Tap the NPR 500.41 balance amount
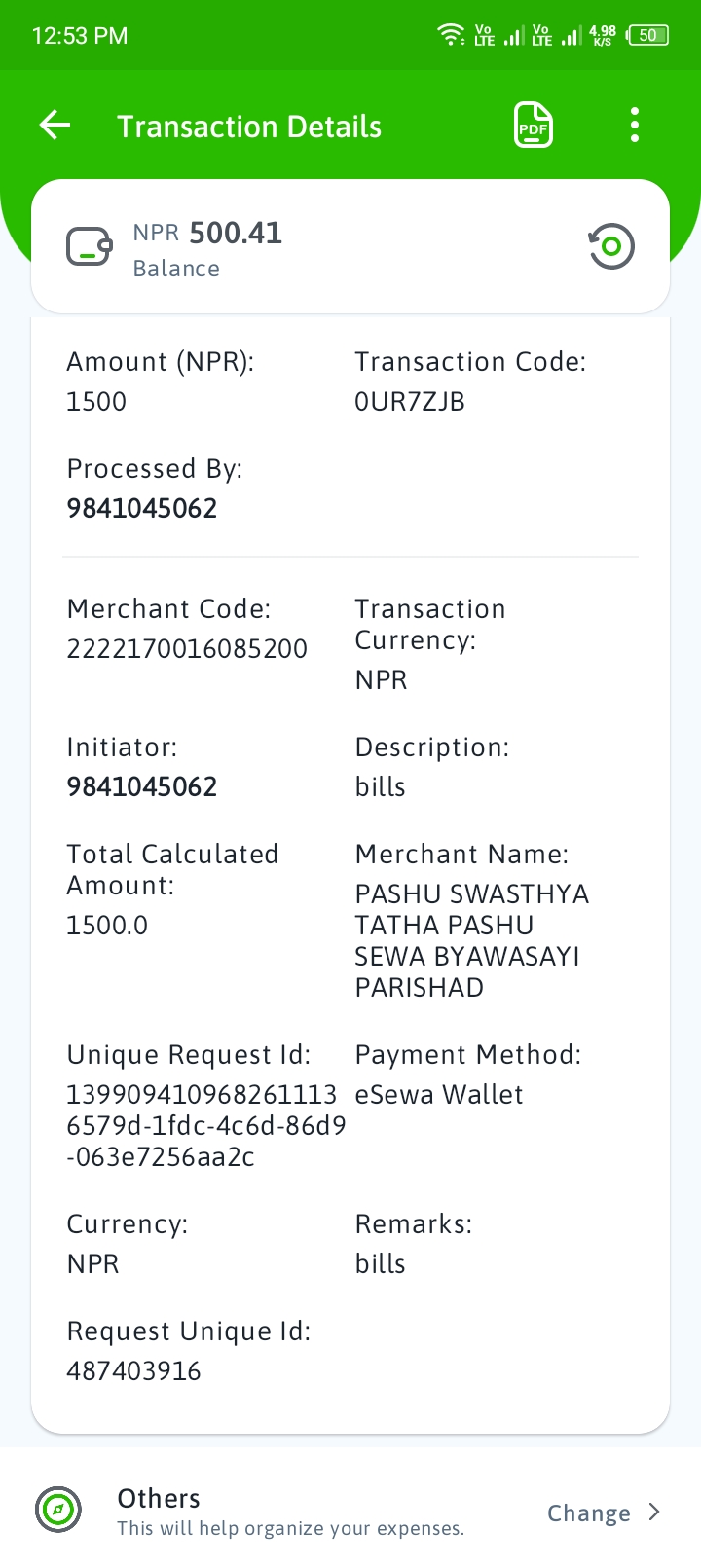The height and width of the screenshot is (1568, 701). [207, 233]
